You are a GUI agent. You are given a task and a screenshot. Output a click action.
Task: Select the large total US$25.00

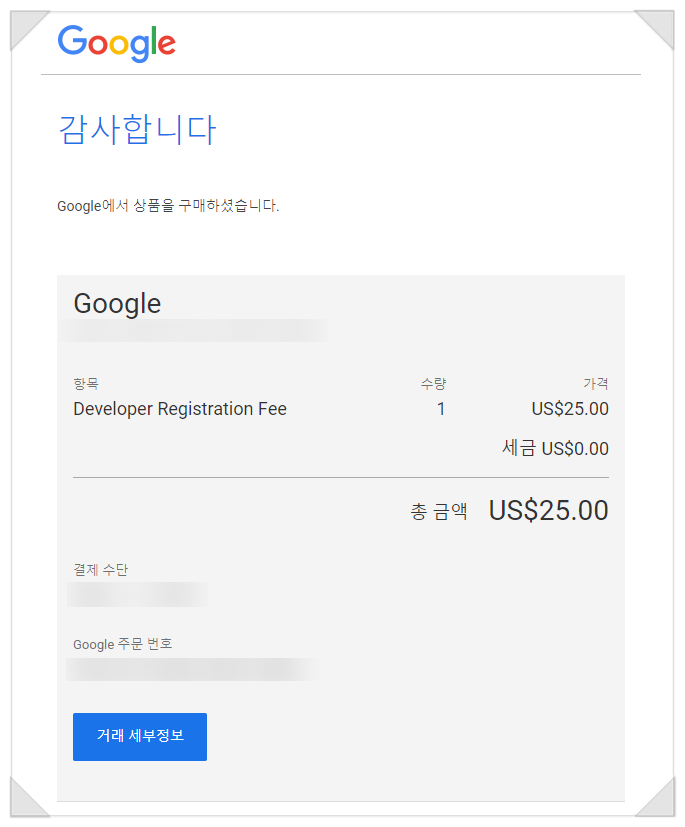pos(548,511)
